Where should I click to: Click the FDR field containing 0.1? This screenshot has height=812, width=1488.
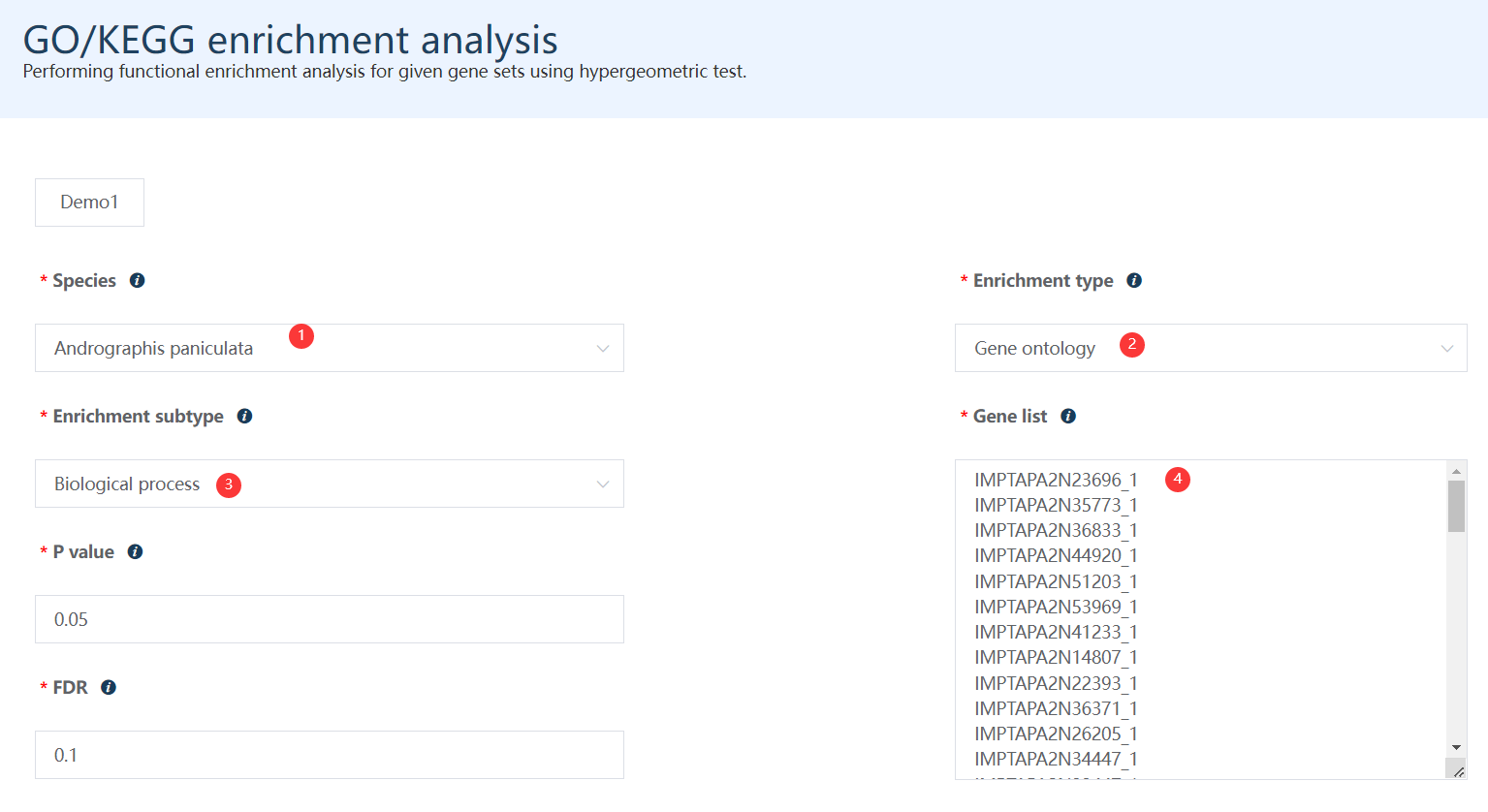coord(330,755)
